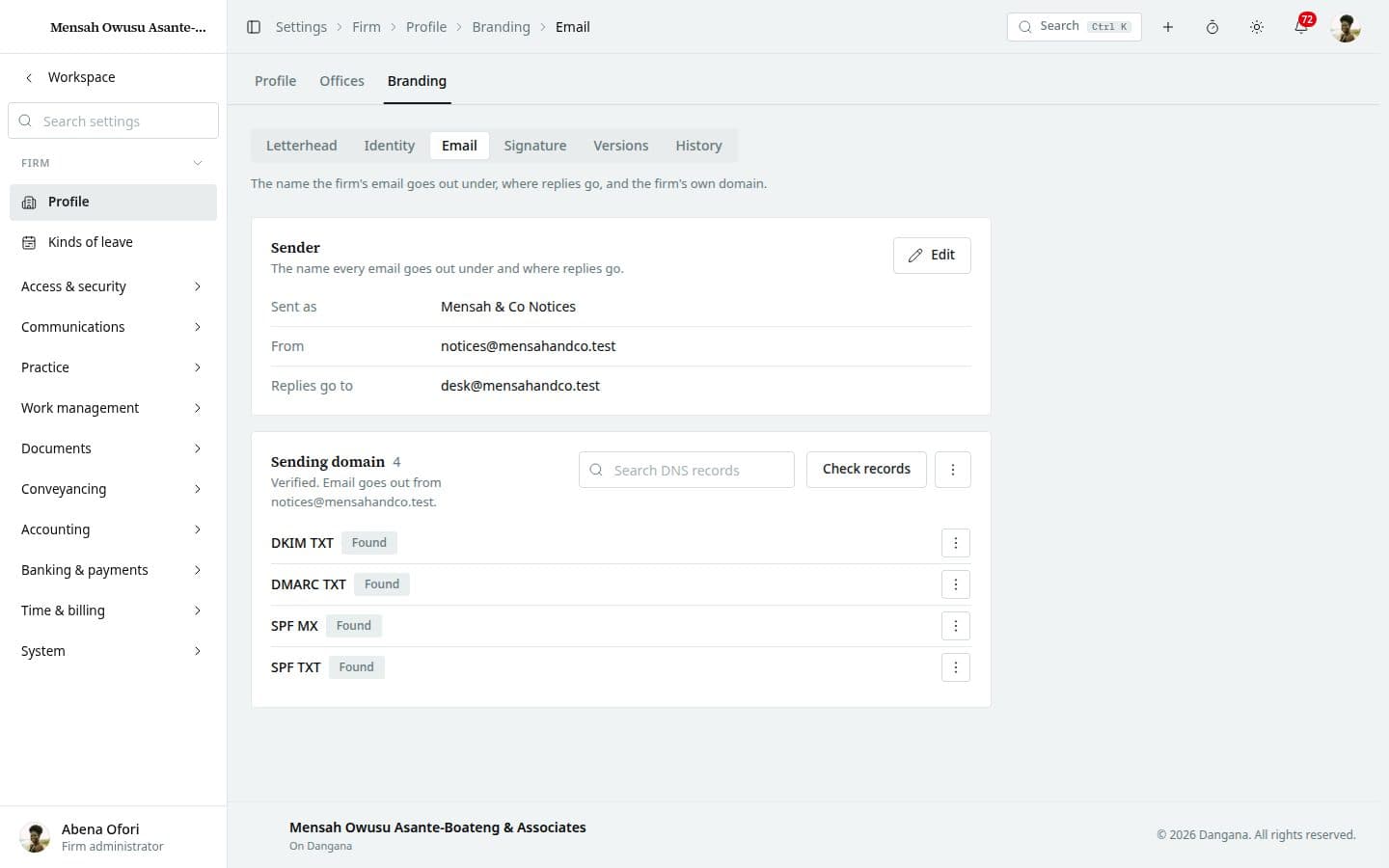1389x868 pixels.
Task: Open more options for SPF MX record
Action: 956,626
